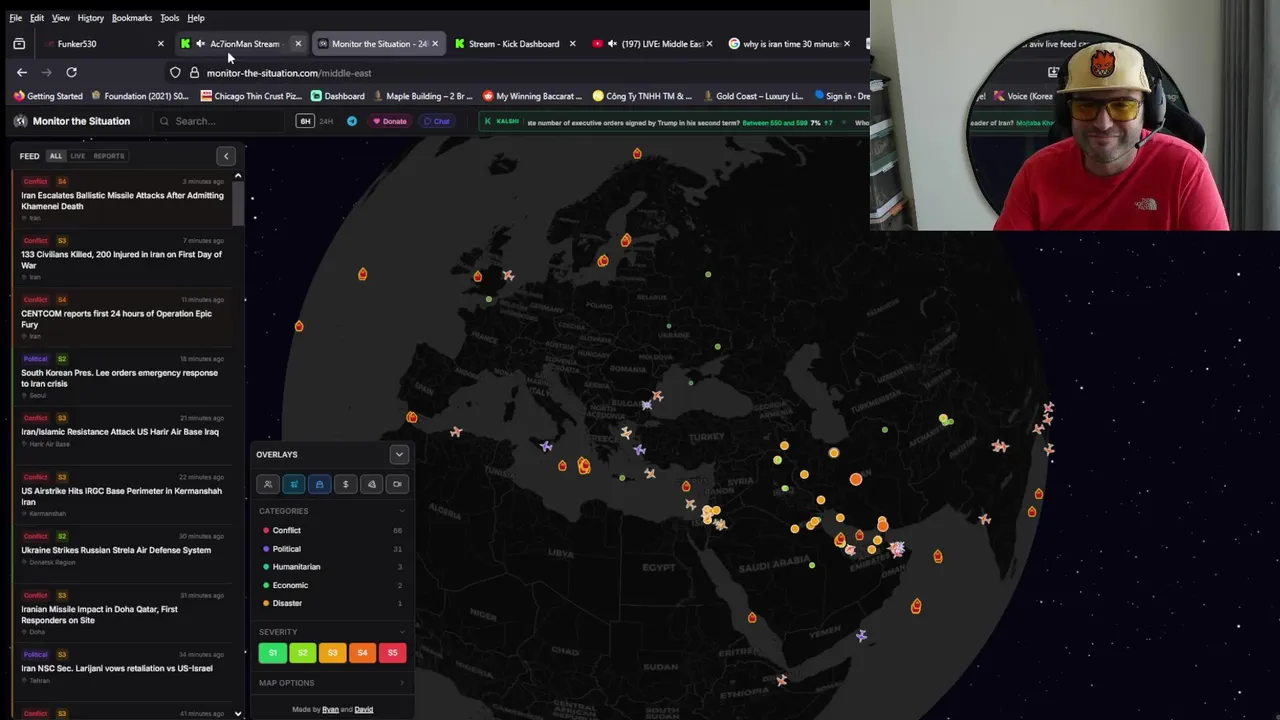Filter by S4 orange severity swatch
Viewport: 1280px width, 720px height.
[362, 653]
